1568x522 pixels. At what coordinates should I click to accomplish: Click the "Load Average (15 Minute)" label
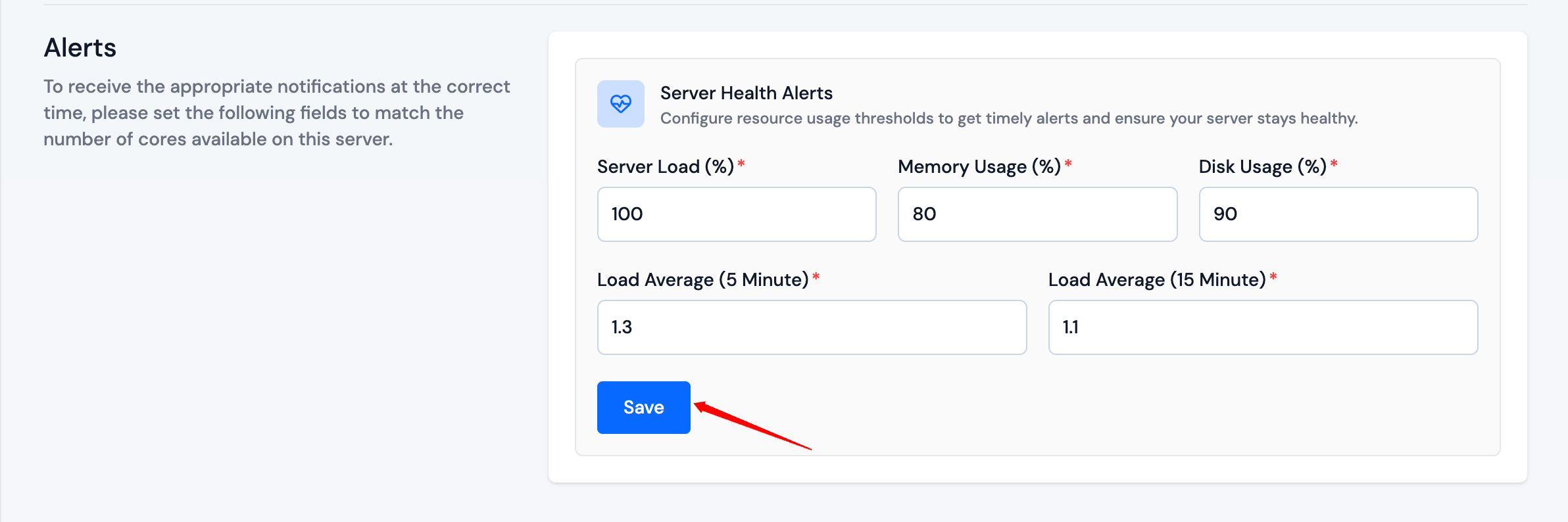click(1156, 280)
